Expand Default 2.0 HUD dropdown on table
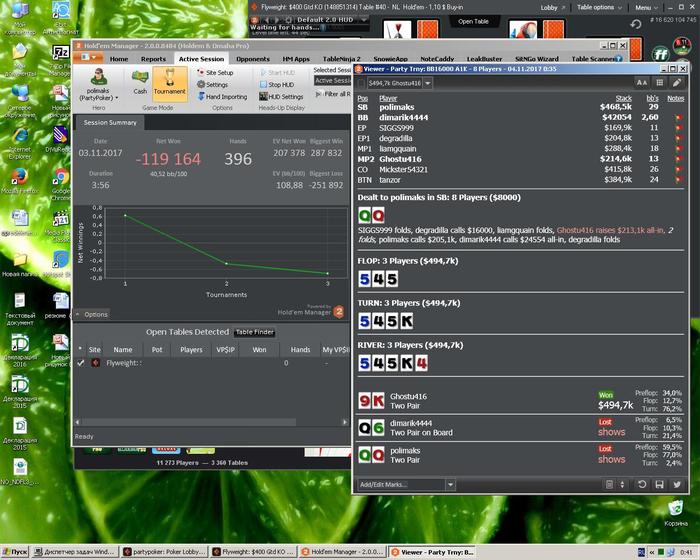This screenshot has height=560, width=700. pos(364,20)
